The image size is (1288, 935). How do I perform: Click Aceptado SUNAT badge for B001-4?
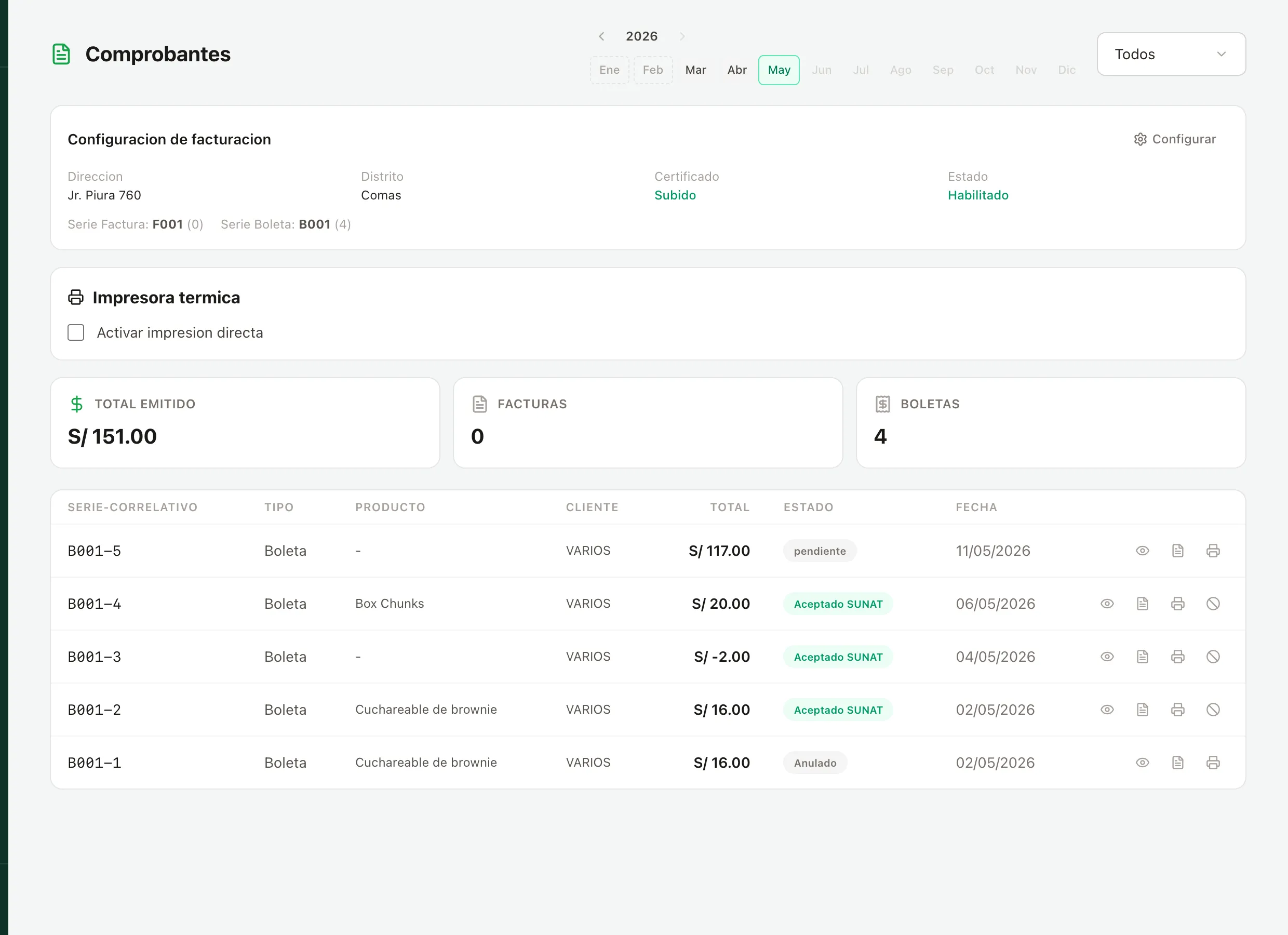(838, 603)
